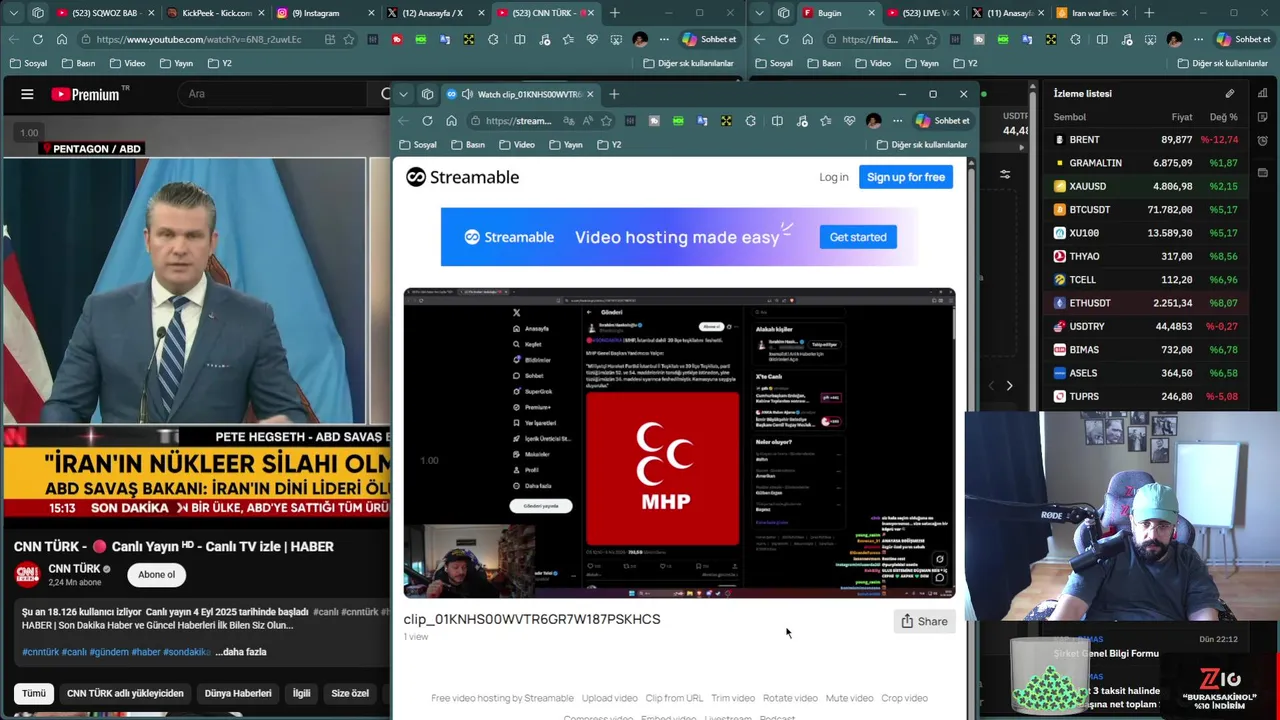Screen dimensions: 1280x720
Task: Select XAUUSD row in watchlist
Action: coord(1148,186)
